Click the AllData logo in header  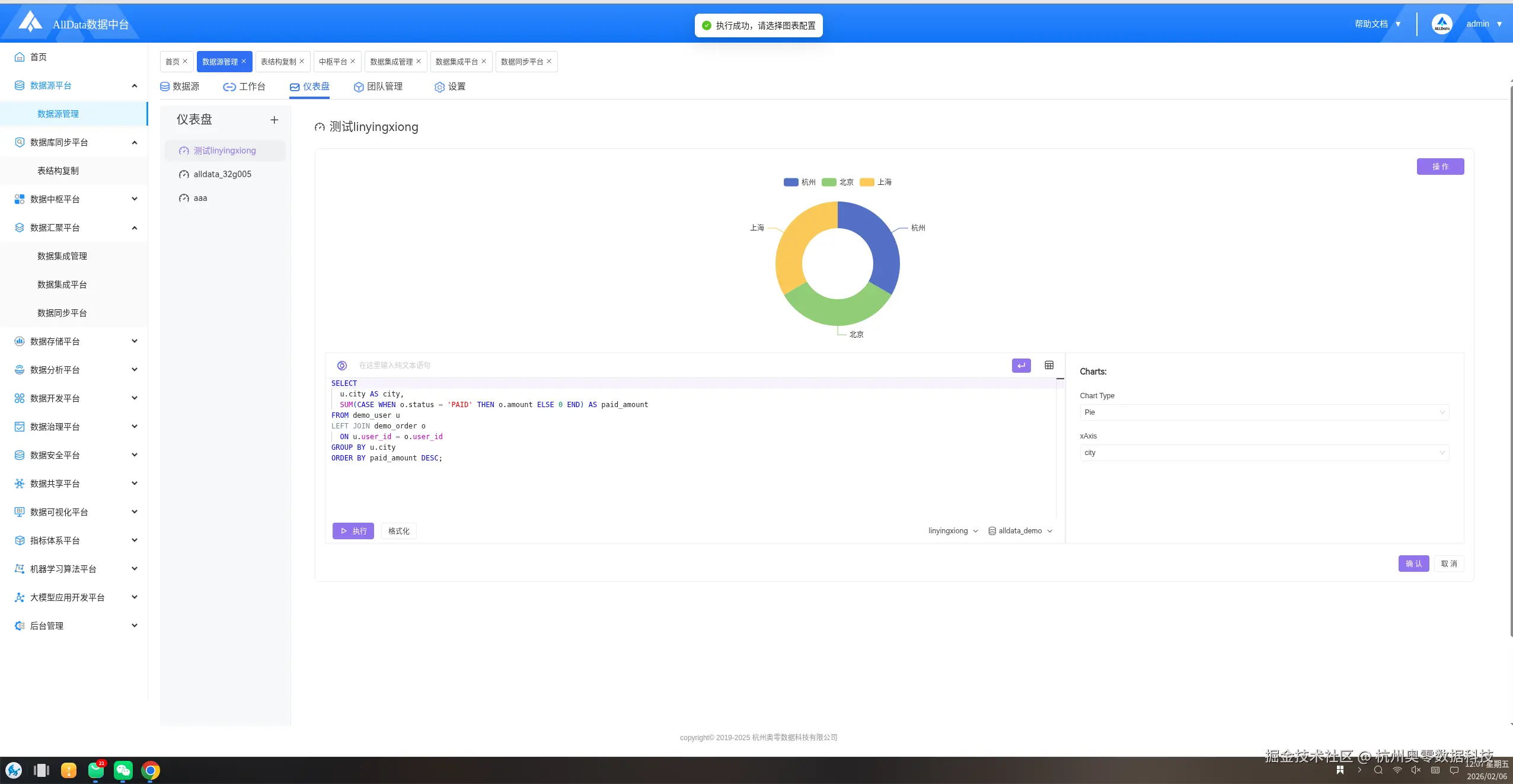30,23
